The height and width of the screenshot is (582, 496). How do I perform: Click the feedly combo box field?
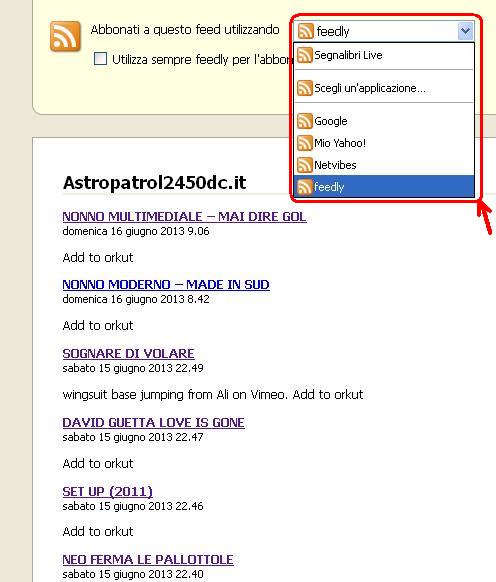click(384, 31)
